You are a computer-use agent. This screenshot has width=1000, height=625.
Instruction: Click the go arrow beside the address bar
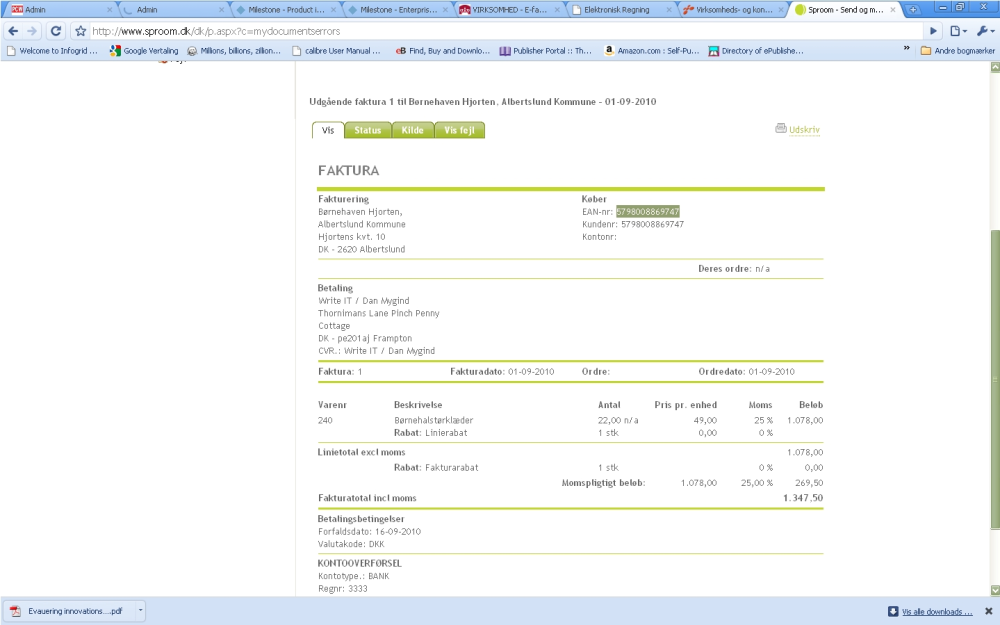point(933,31)
